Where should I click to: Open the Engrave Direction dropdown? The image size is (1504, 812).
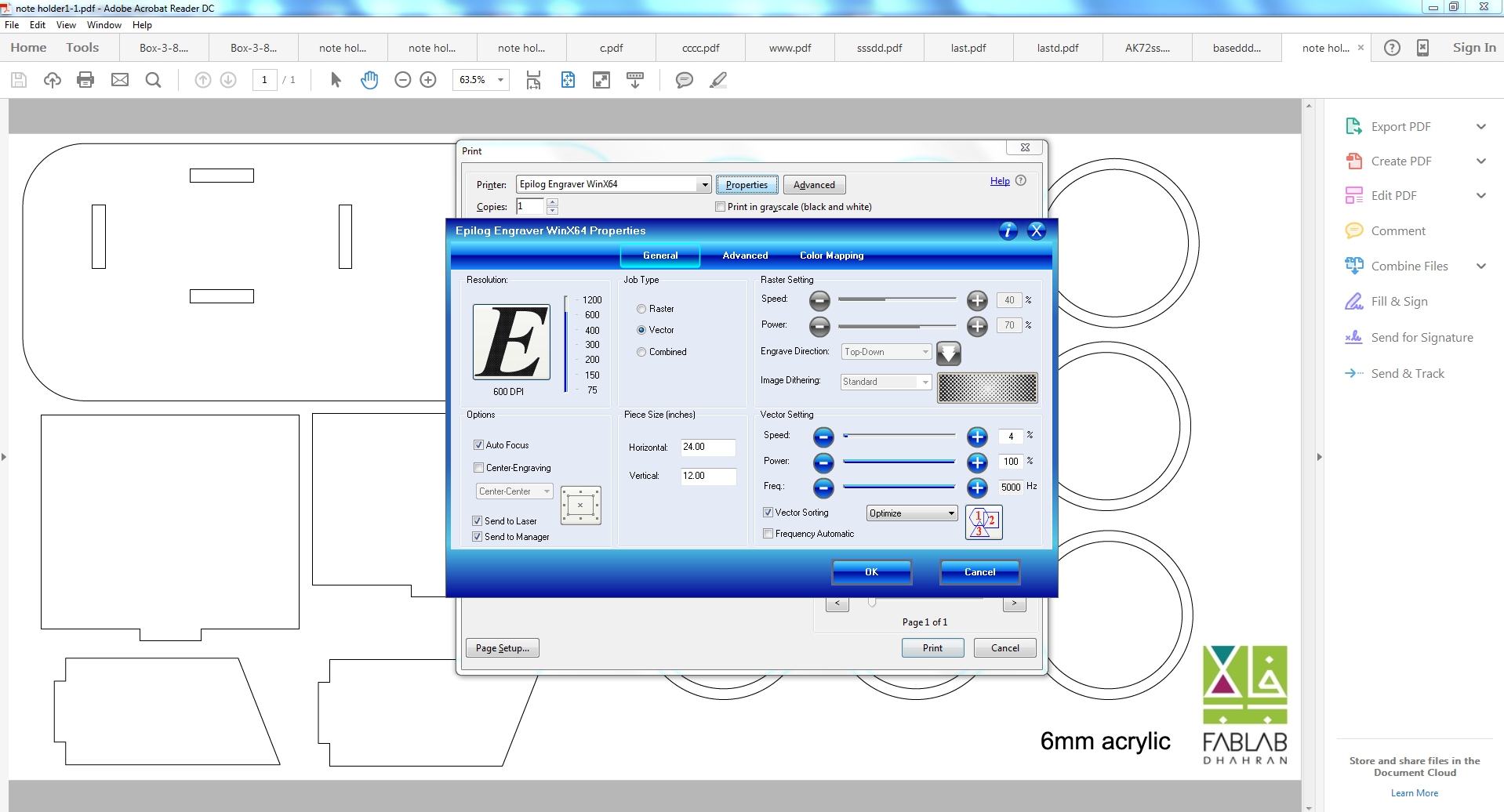(x=887, y=352)
